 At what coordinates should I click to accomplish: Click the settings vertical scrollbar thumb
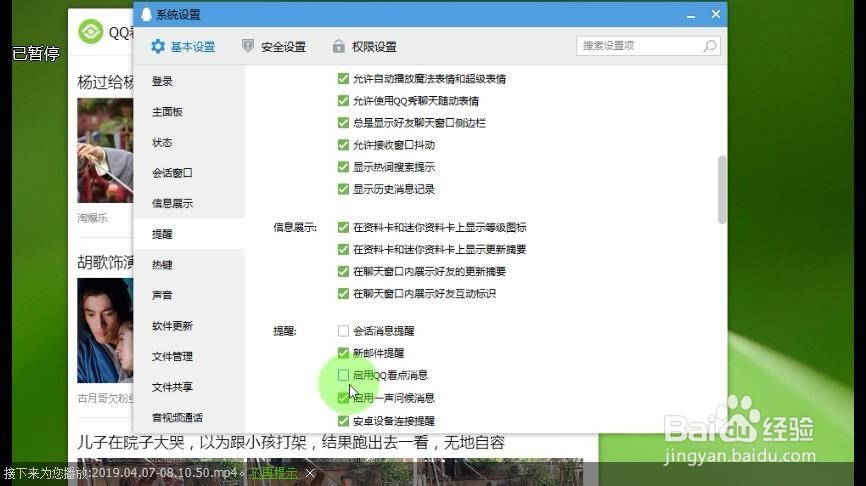pos(721,189)
